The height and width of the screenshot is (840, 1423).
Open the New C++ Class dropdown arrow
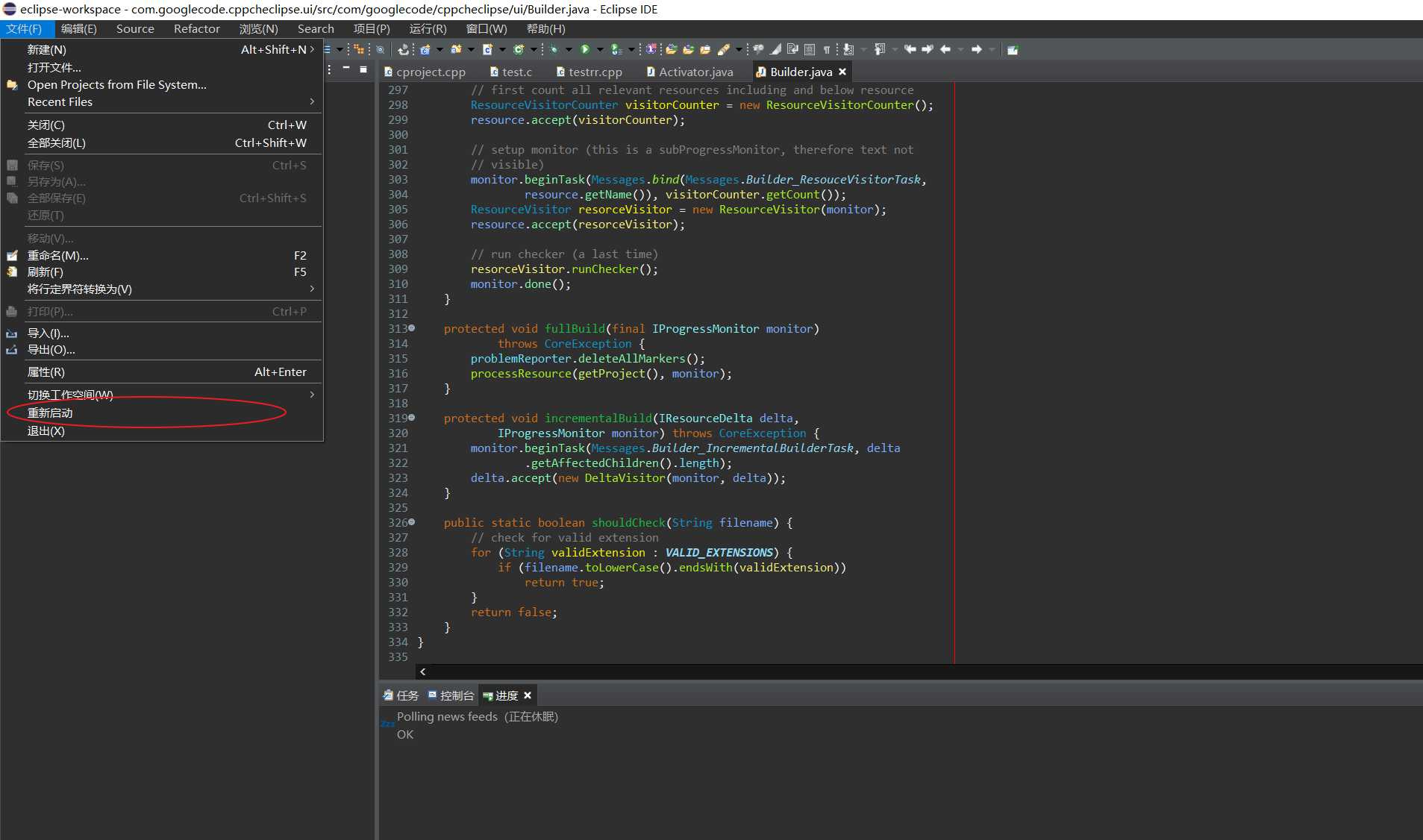534,49
